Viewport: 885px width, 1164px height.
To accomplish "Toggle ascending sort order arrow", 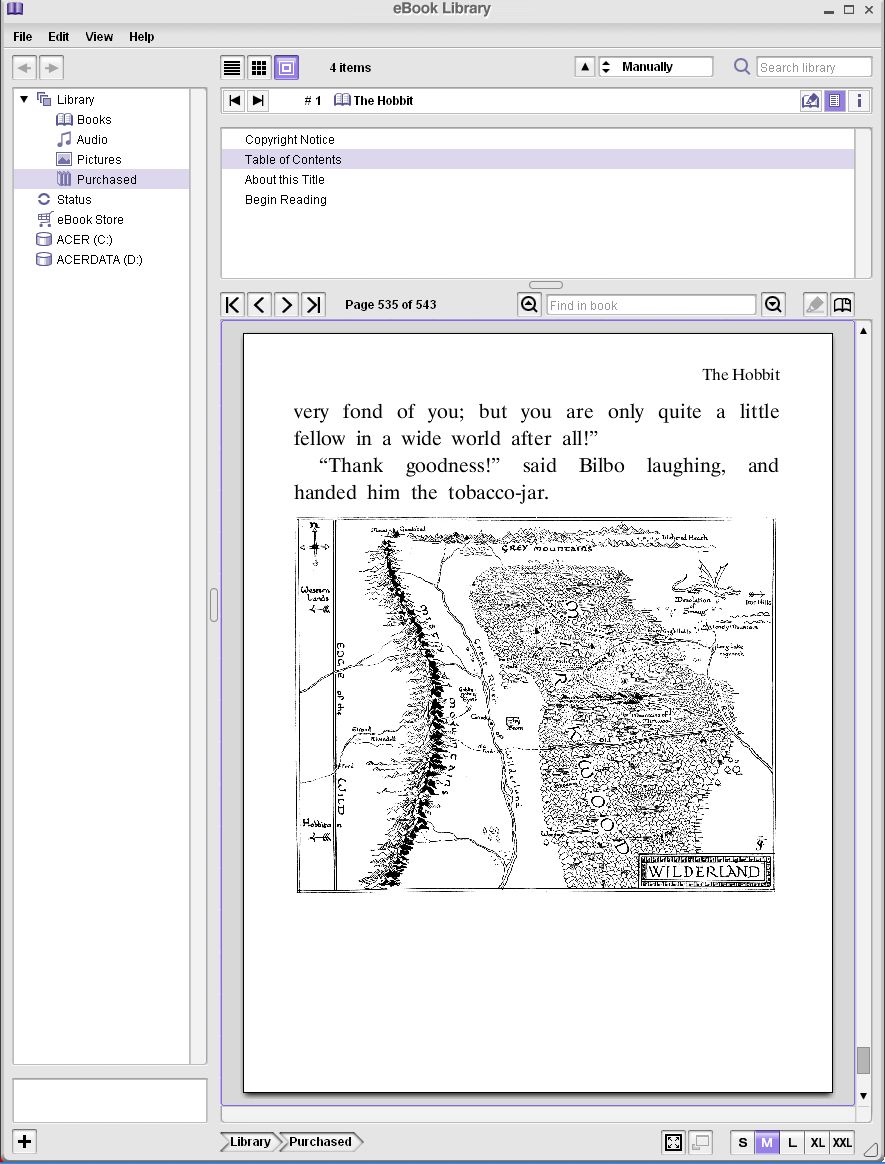I will pyautogui.click(x=585, y=67).
